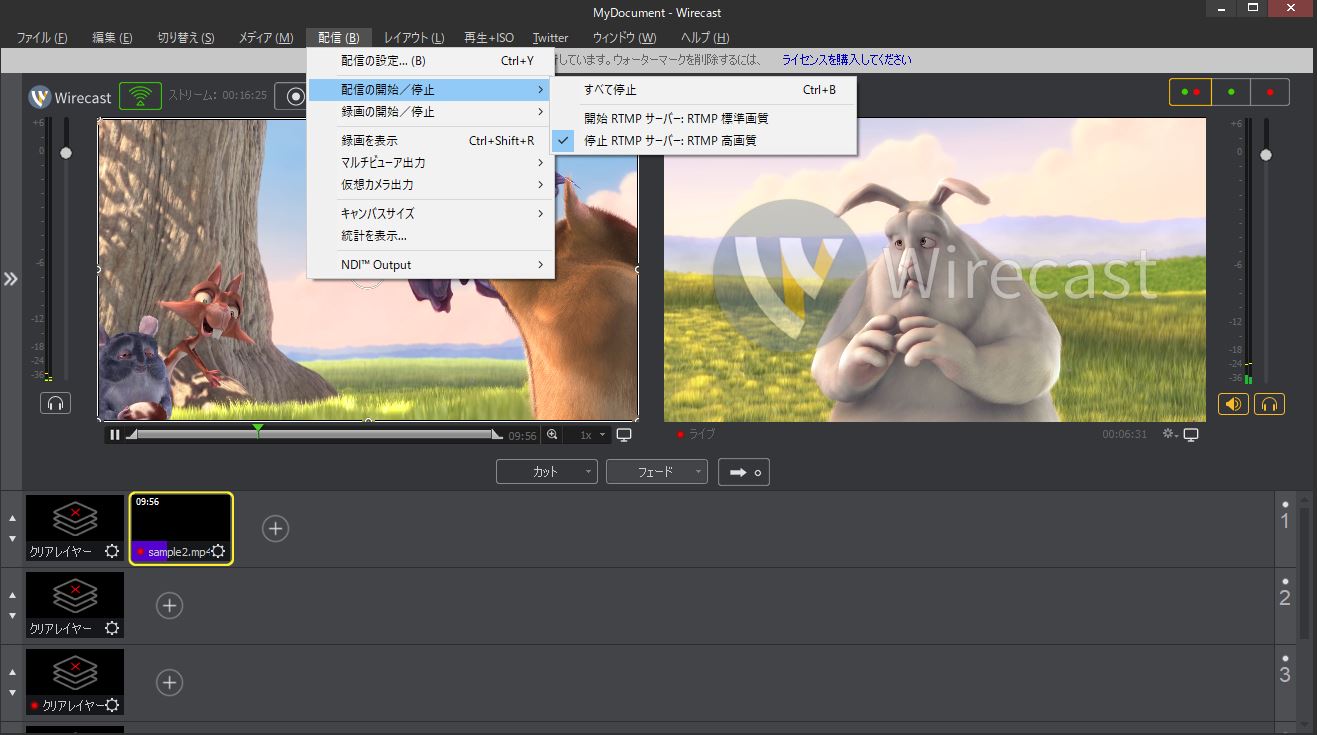Expand the NDI Output submenu

tap(430, 265)
